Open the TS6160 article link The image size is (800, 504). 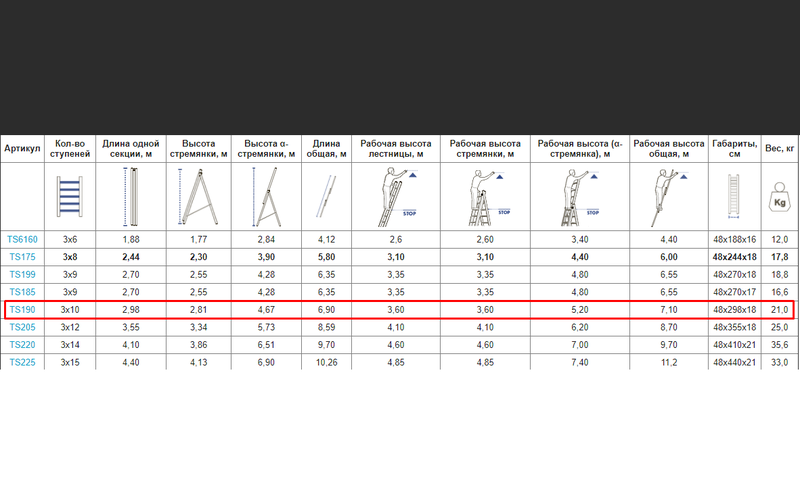tap(22, 239)
